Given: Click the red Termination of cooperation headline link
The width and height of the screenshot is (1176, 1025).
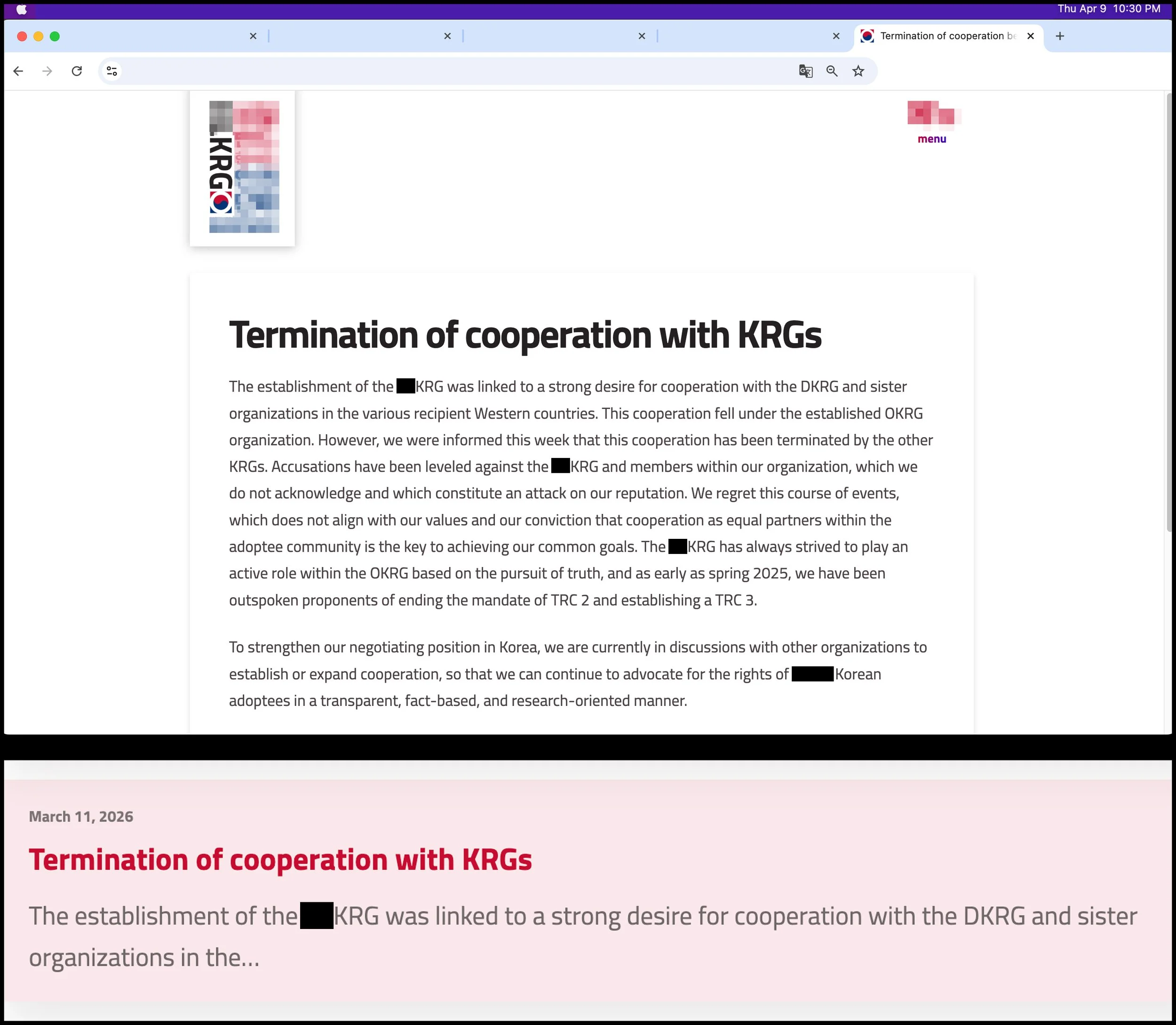Looking at the screenshot, I should point(280,859).
